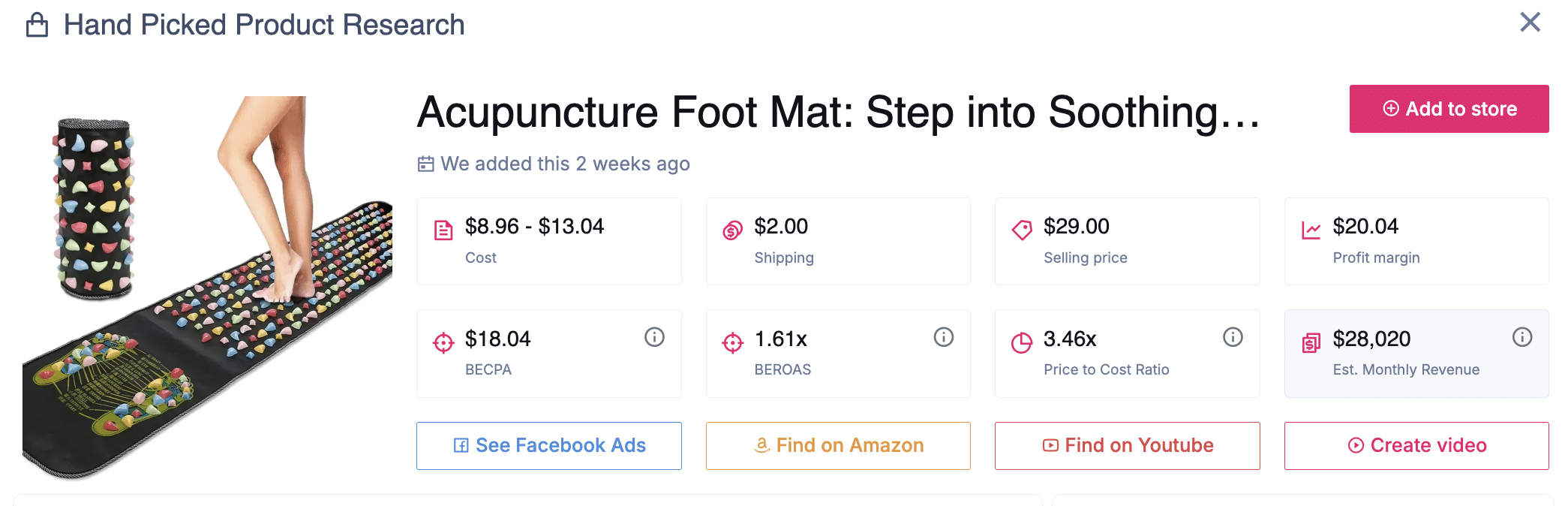Search product via Find on Amazon
The width and height of the screenshot is (1568, 506).
(x=838, y=446)
